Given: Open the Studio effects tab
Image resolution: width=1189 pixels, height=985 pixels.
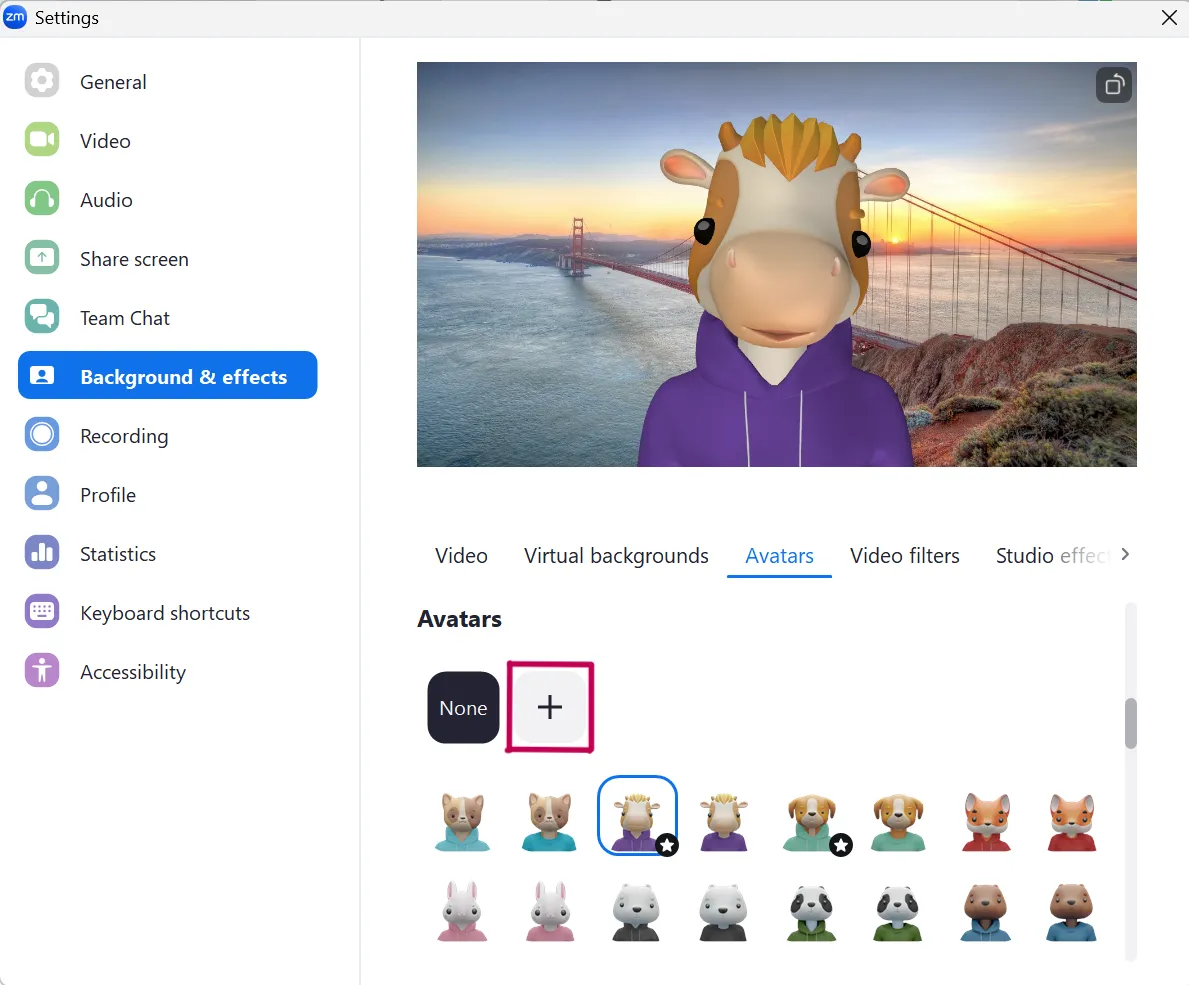Looking at the screenshot, I should [1051, 556].
